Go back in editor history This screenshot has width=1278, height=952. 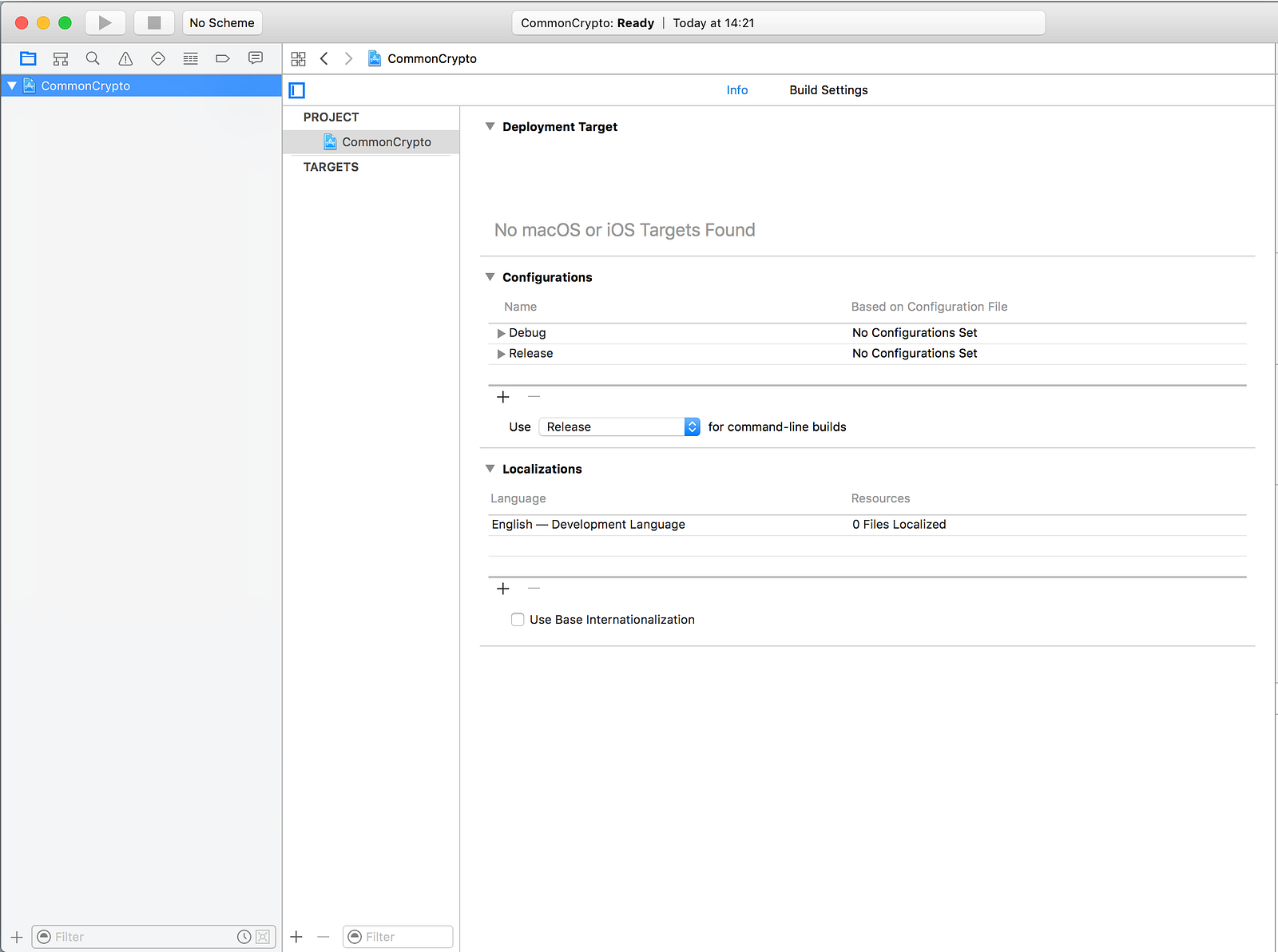point(324,59)
